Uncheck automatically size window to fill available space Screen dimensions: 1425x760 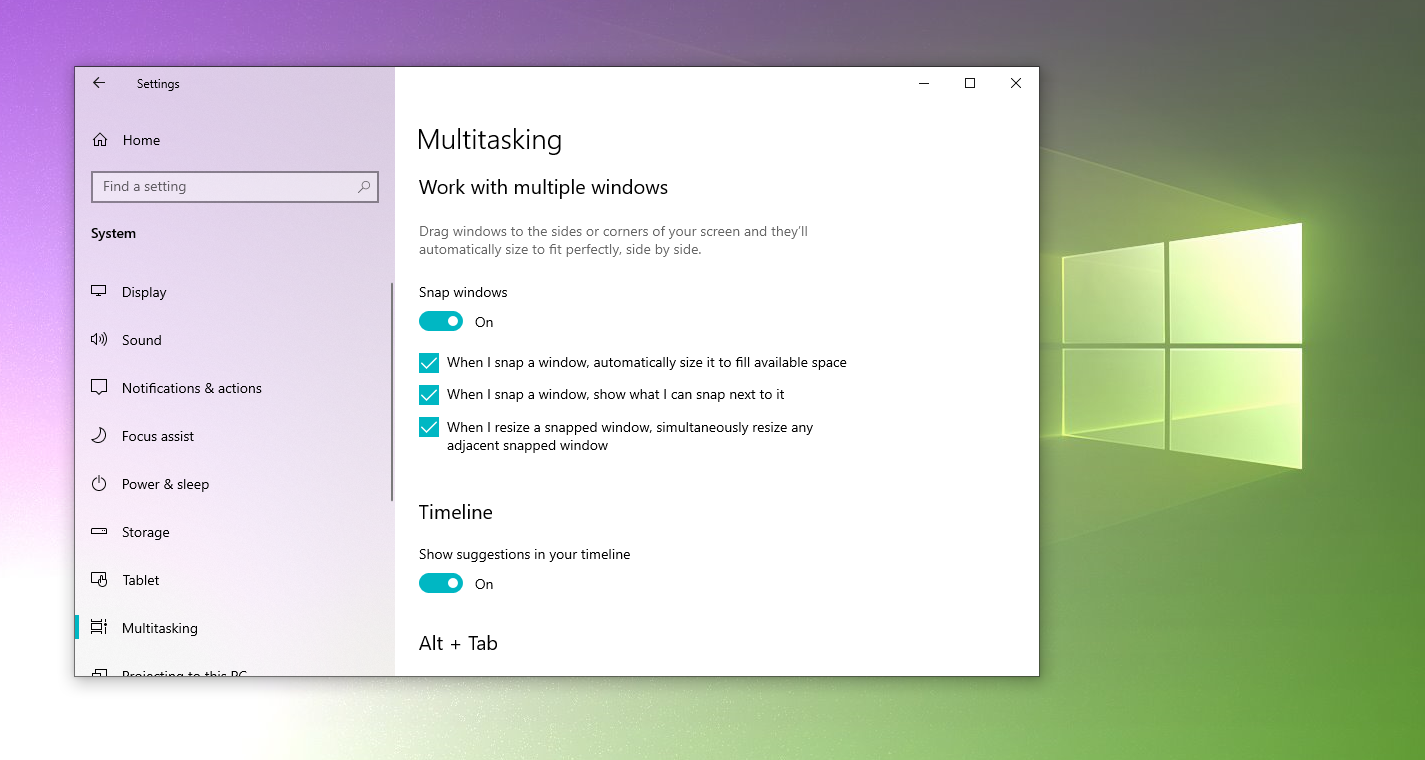pyautogui.click(x=429, y=362)
